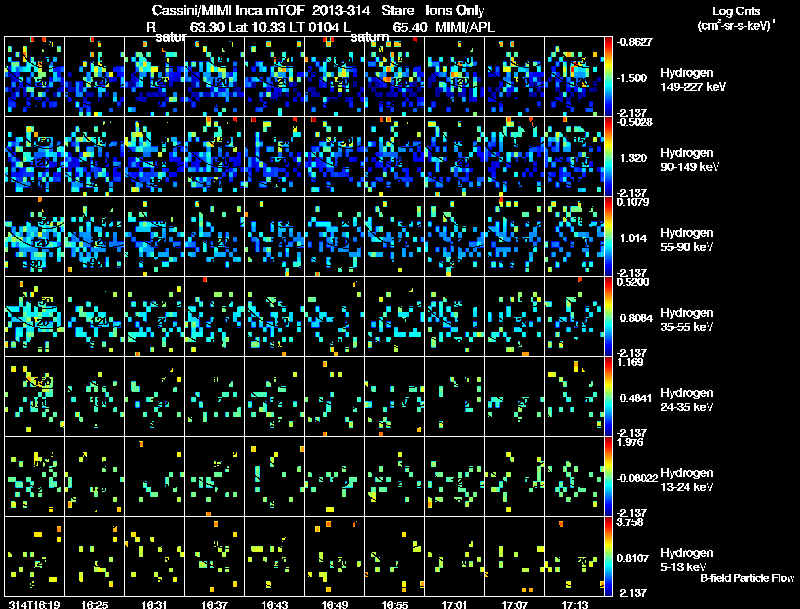Viewport: 800px width, 609px height.
Task: Open the 24-35 keV panel at 16:19
Action: pos(34,396)
